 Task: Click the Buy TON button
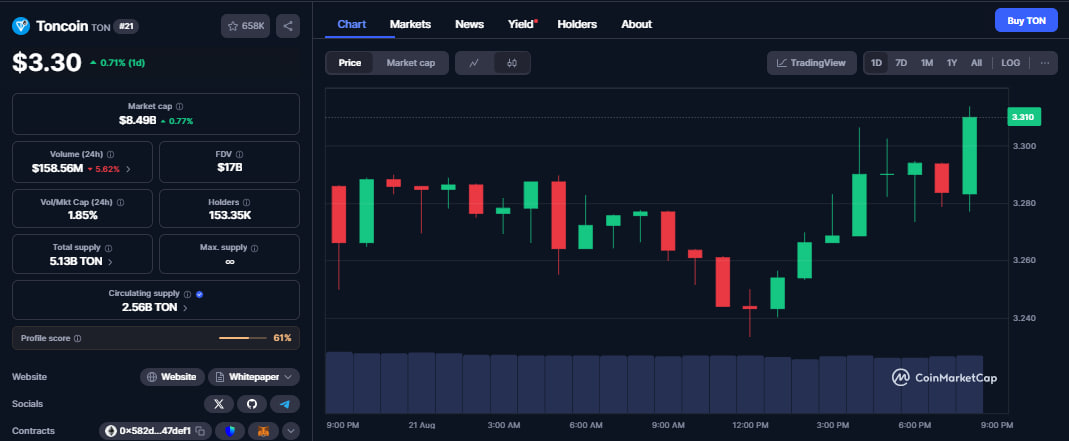1026,21
